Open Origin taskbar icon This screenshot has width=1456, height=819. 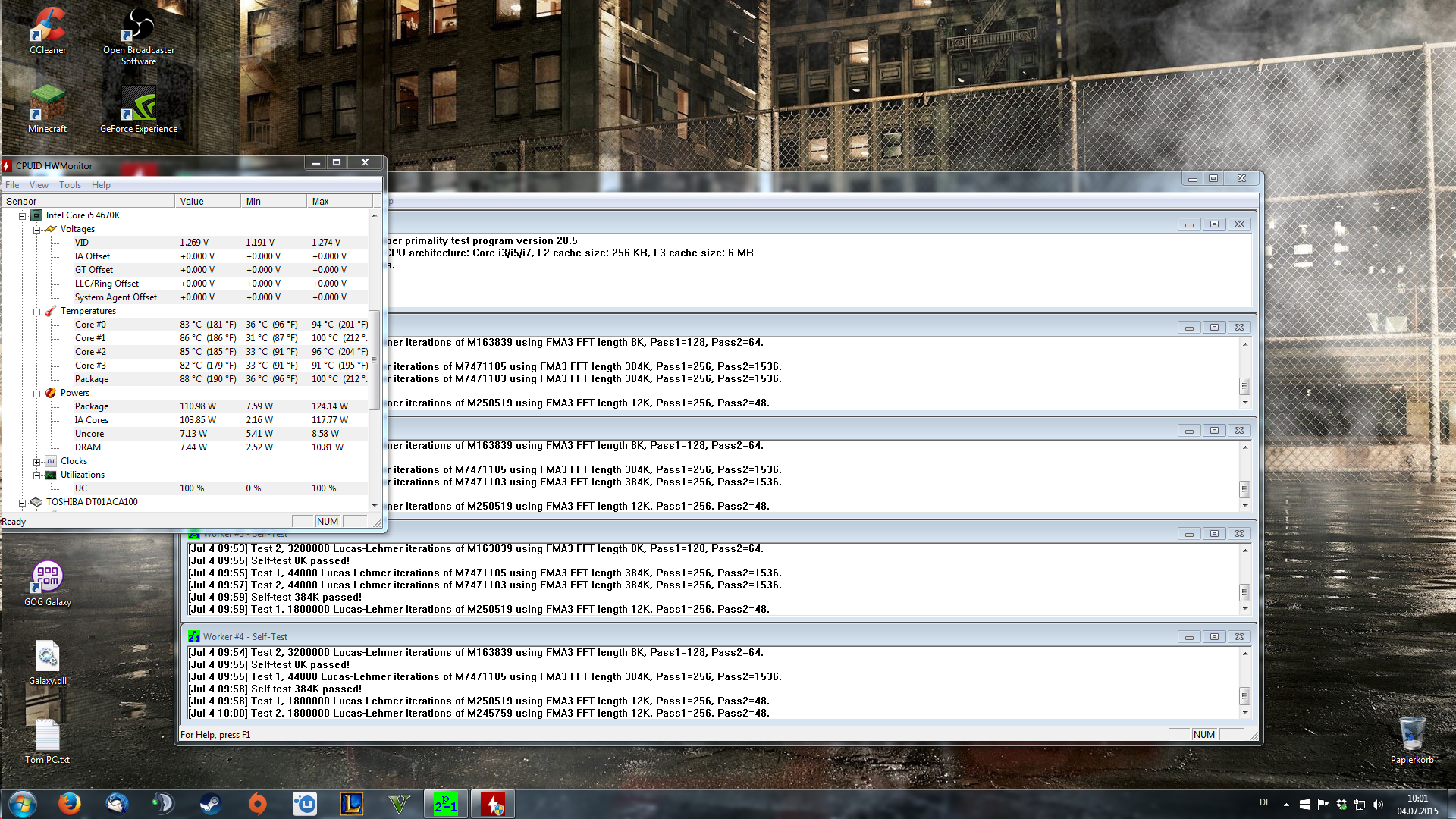(258, 804)
